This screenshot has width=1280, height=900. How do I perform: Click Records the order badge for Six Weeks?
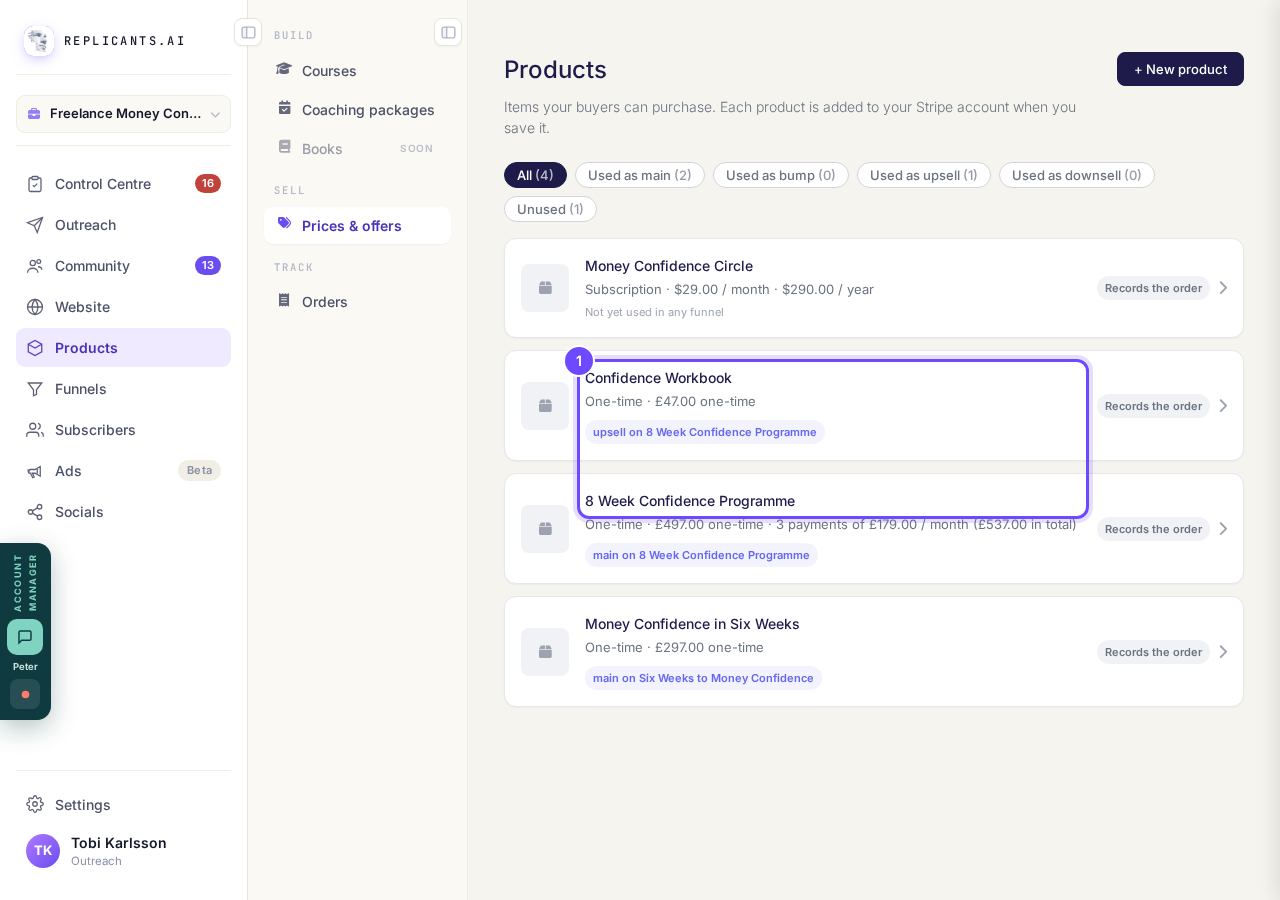pyautogui.click(x=1153, y=652)
